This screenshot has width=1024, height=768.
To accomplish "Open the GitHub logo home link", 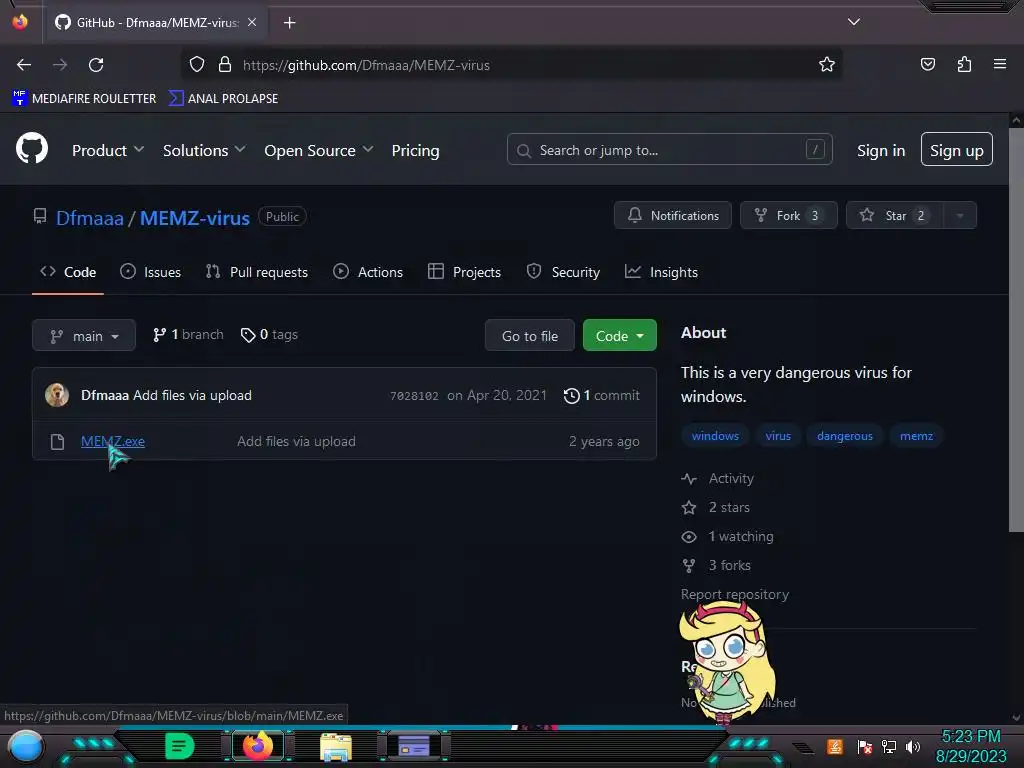I will tap(31, 148).
